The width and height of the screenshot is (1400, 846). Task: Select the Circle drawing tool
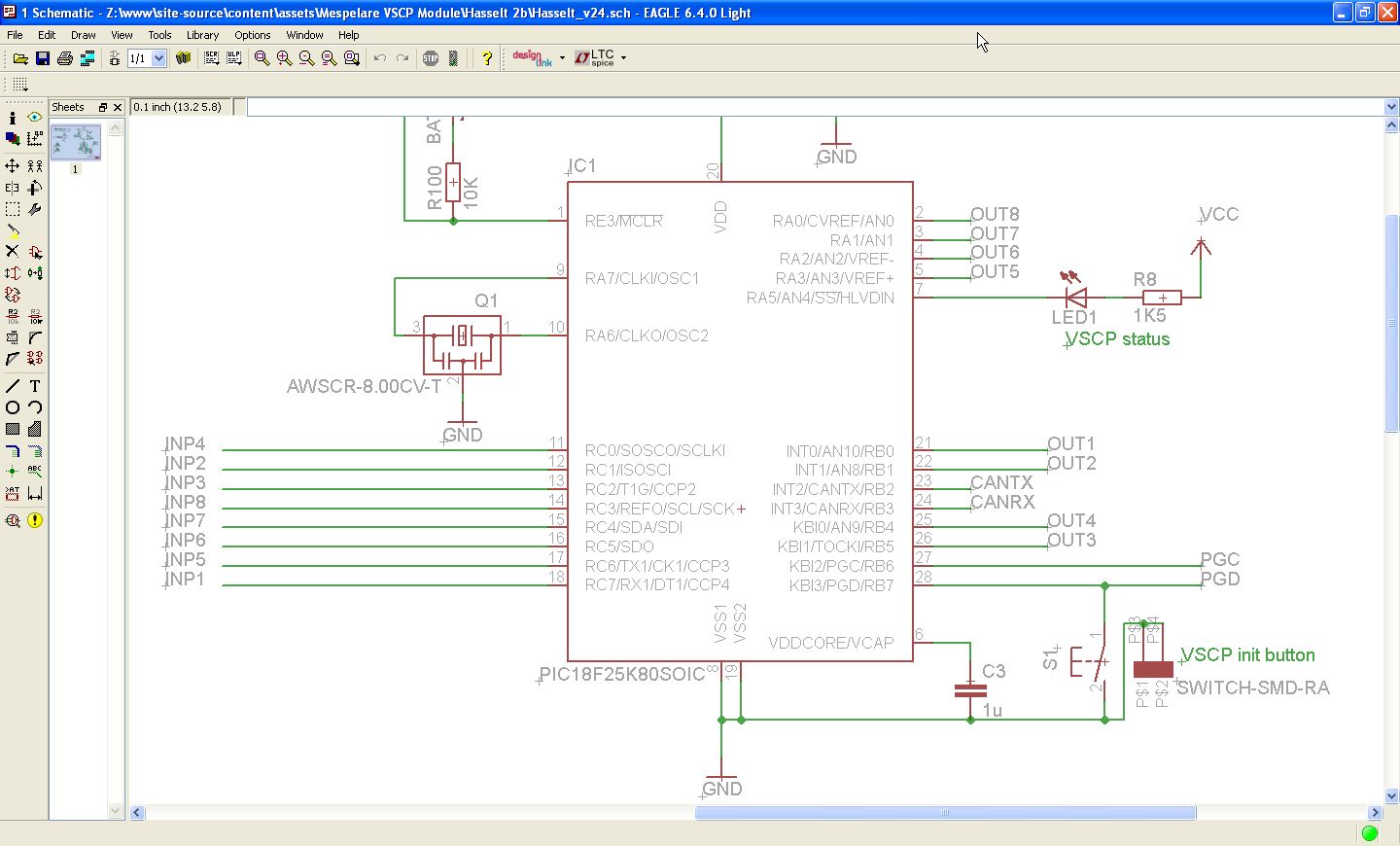pos(13,407)
